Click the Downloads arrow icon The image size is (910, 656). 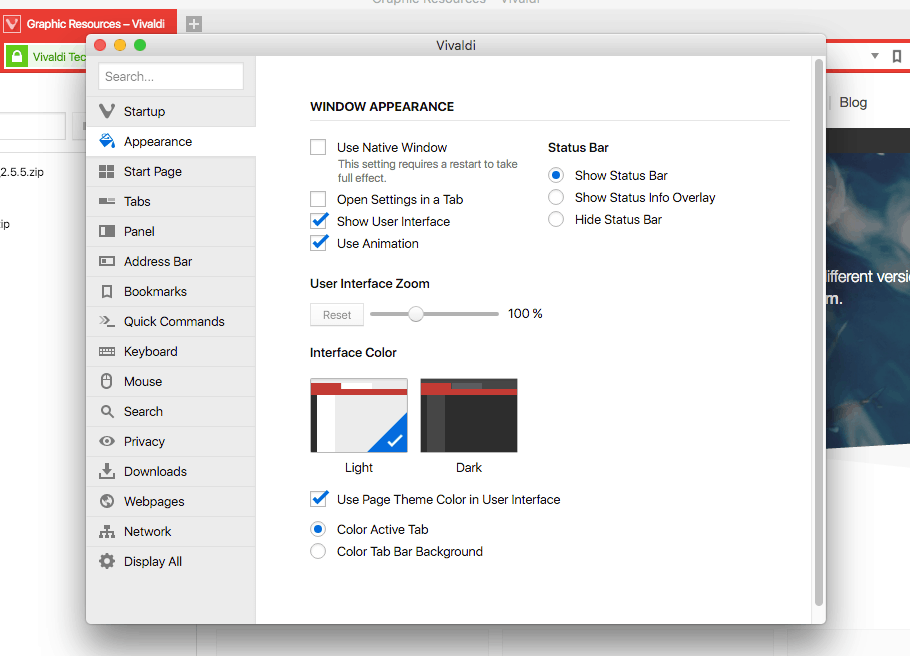(107, 471)
